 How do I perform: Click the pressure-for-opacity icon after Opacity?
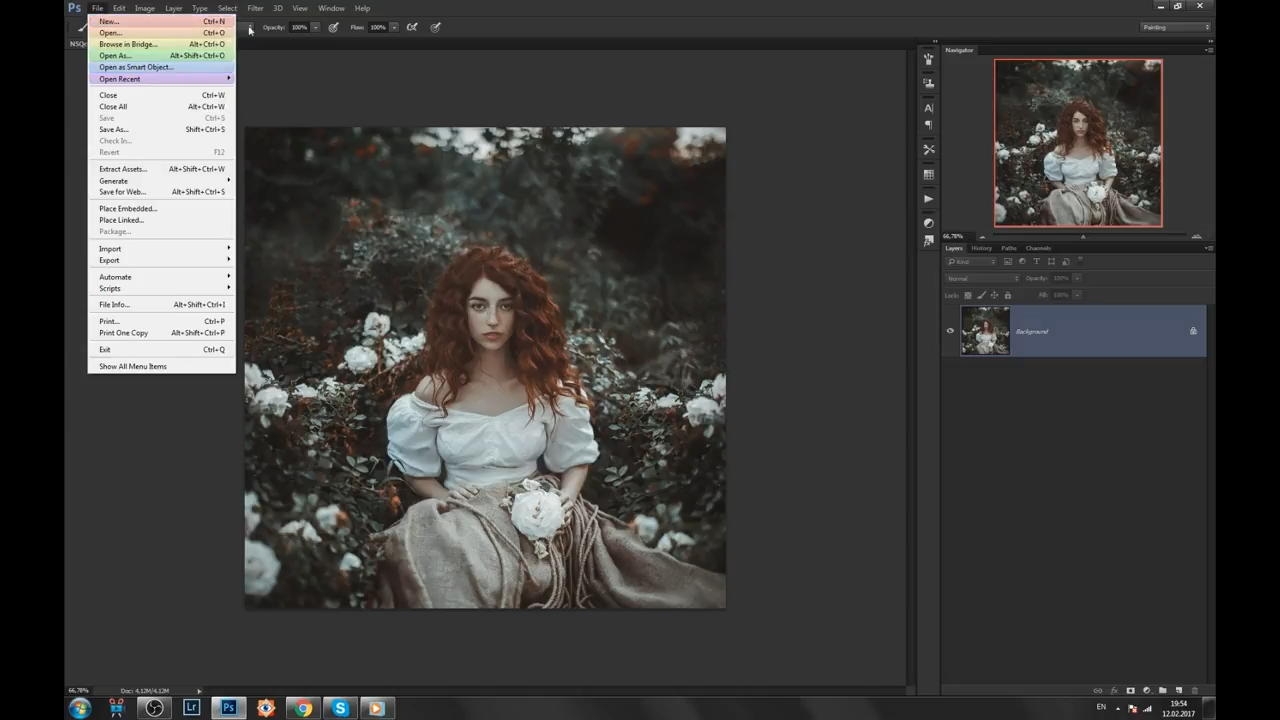coord(333,27)
